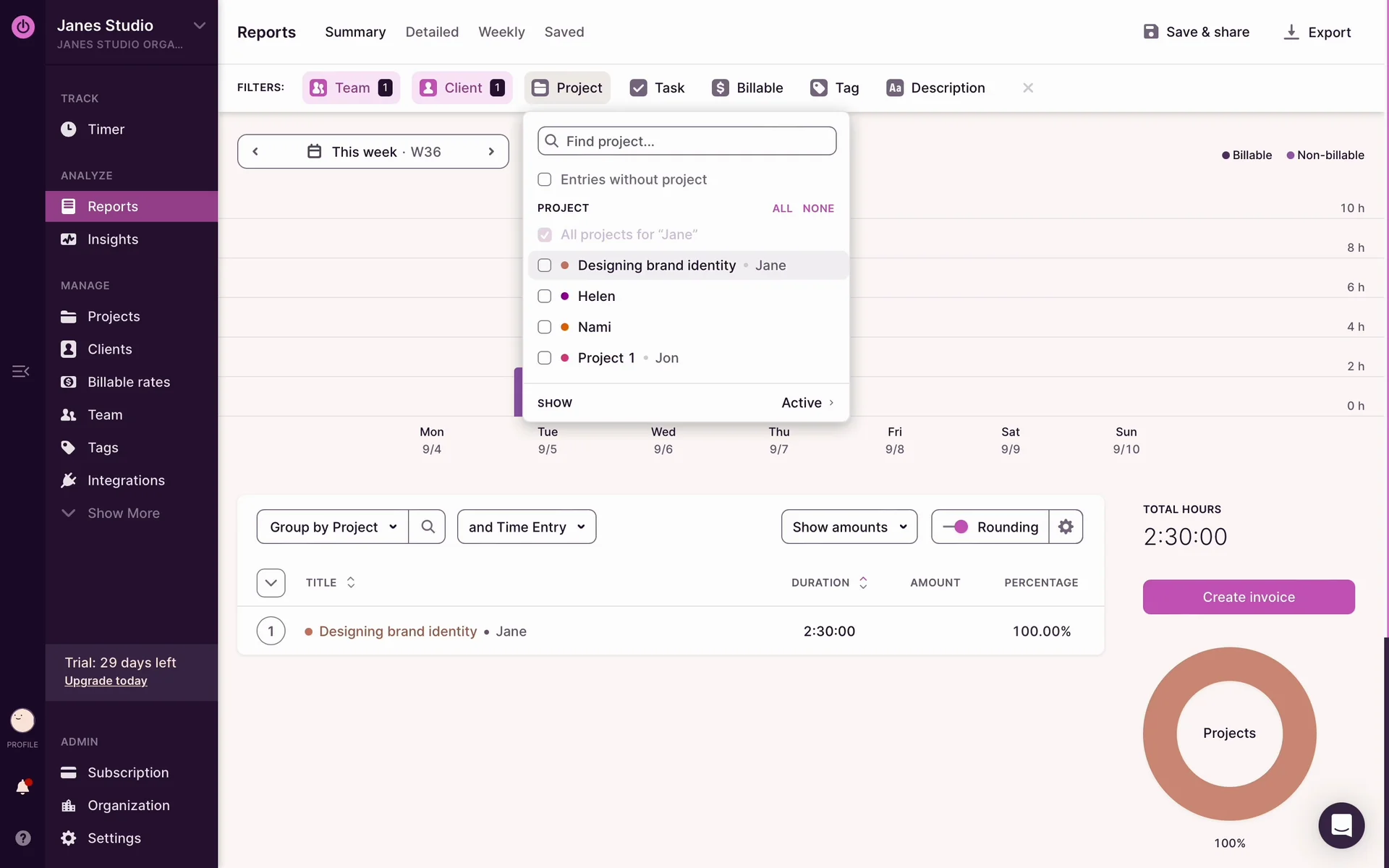Switch to the Weekly reports tab
Viewport: 1389px width, 868px height.
(501, 32)
